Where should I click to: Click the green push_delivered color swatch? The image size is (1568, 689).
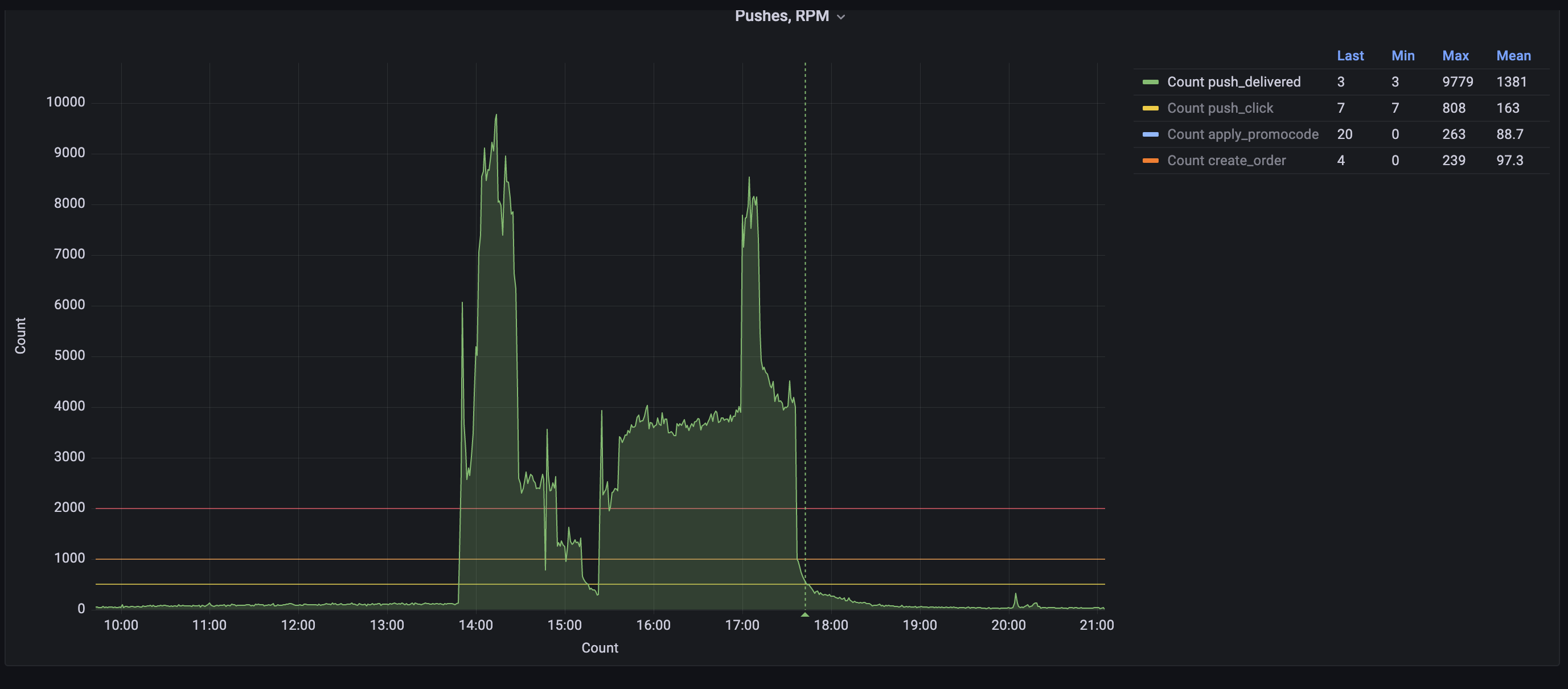tap(1151, 81)
